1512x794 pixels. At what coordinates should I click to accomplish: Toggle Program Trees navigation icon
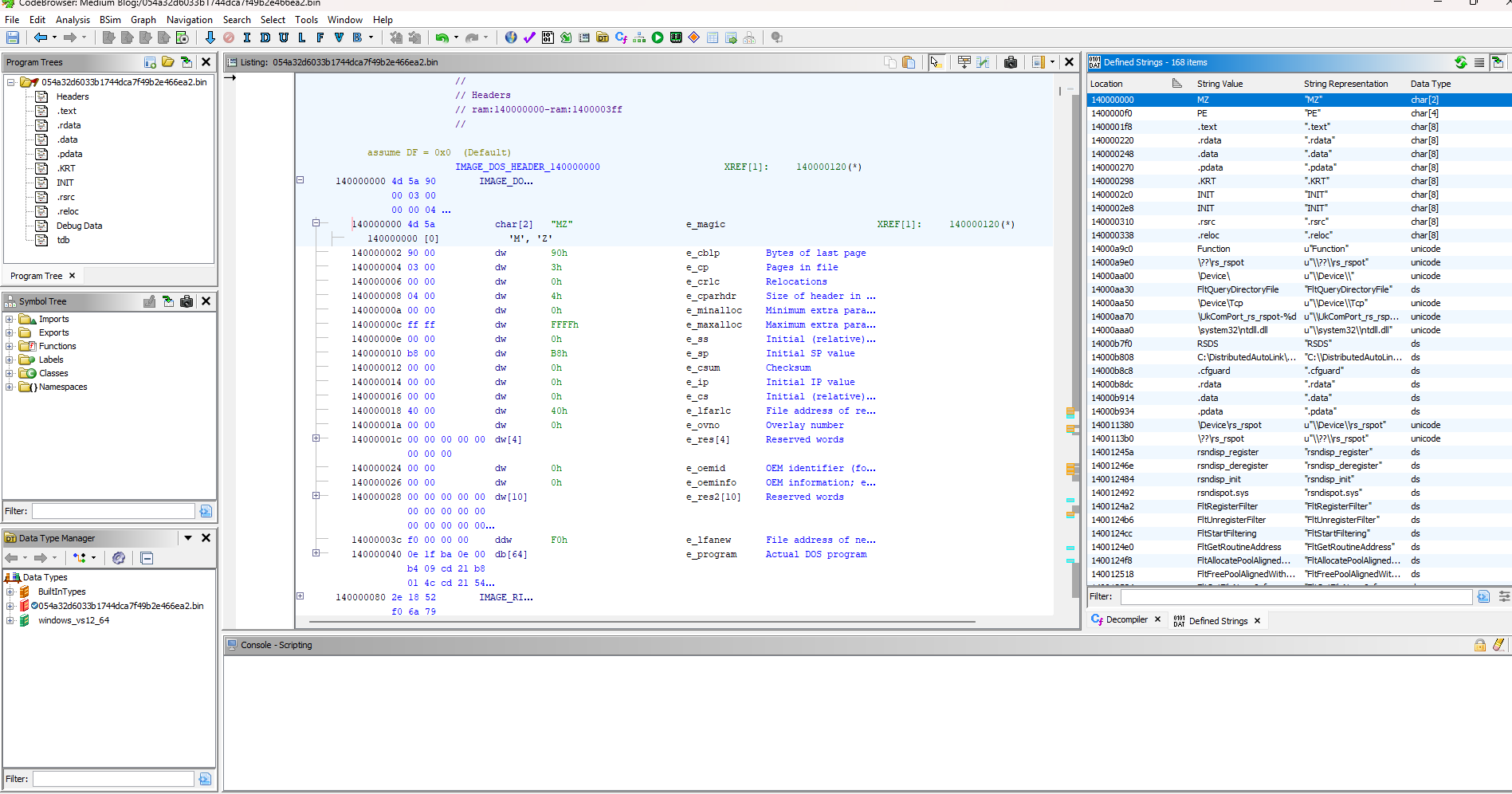pos(187,62)
